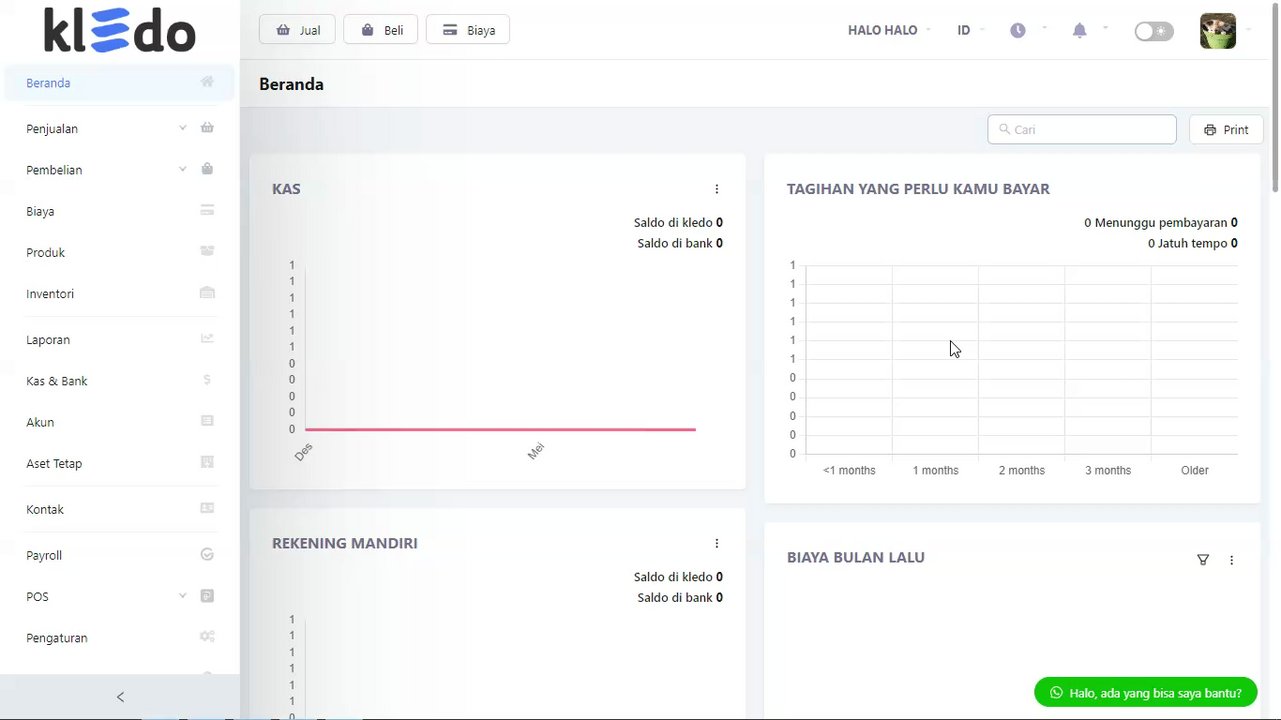Open the notification bell icon

click(x=1079, y=30)
